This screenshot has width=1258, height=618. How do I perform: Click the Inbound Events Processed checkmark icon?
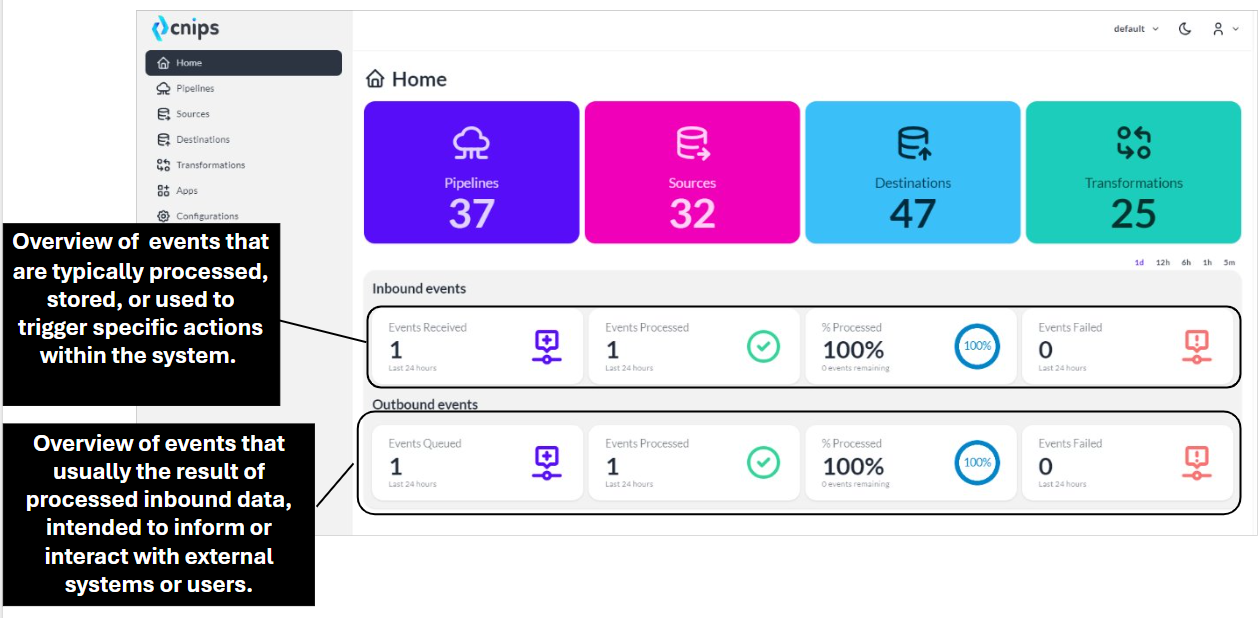click(764, 346)
